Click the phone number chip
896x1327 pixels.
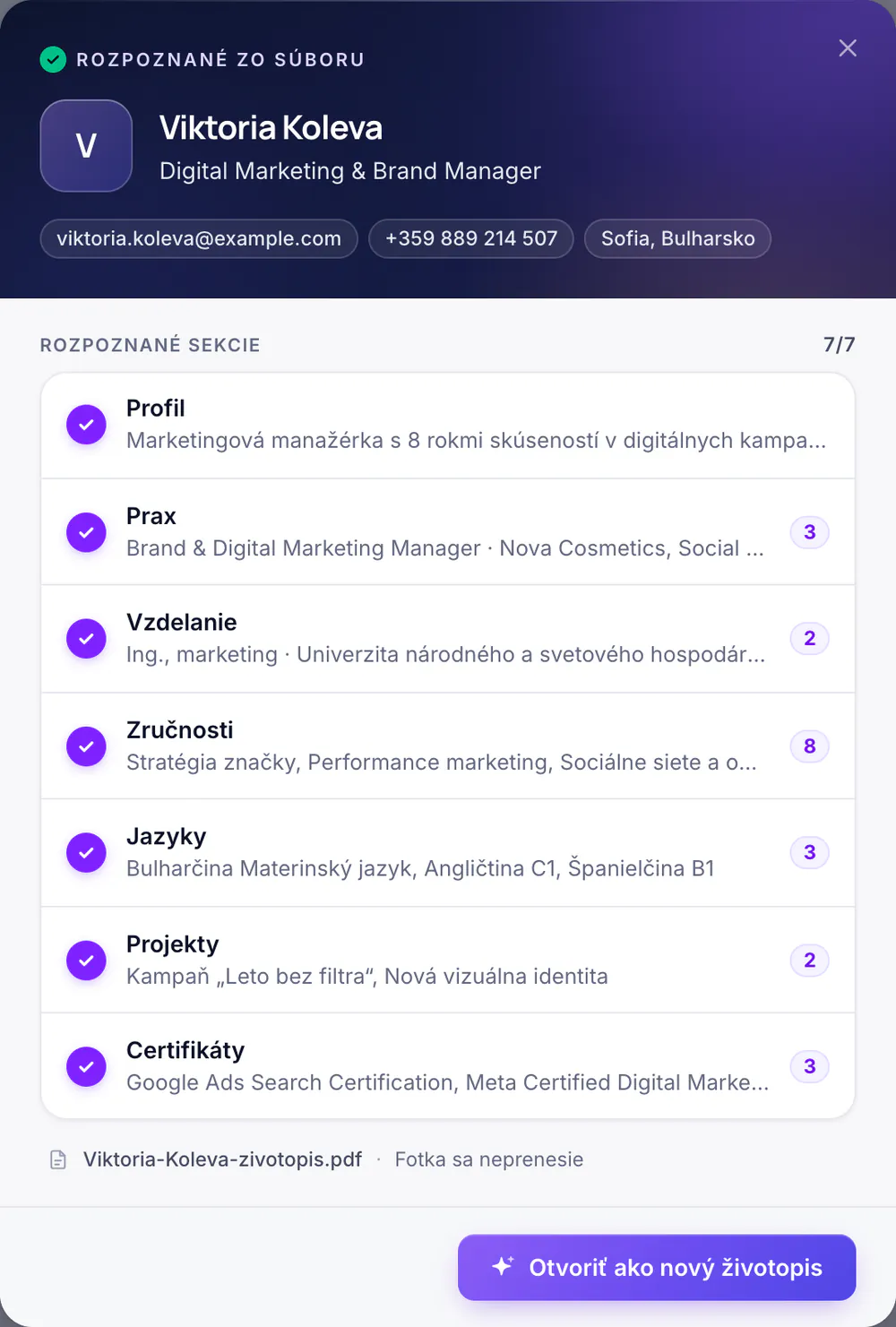pos(471,238)
